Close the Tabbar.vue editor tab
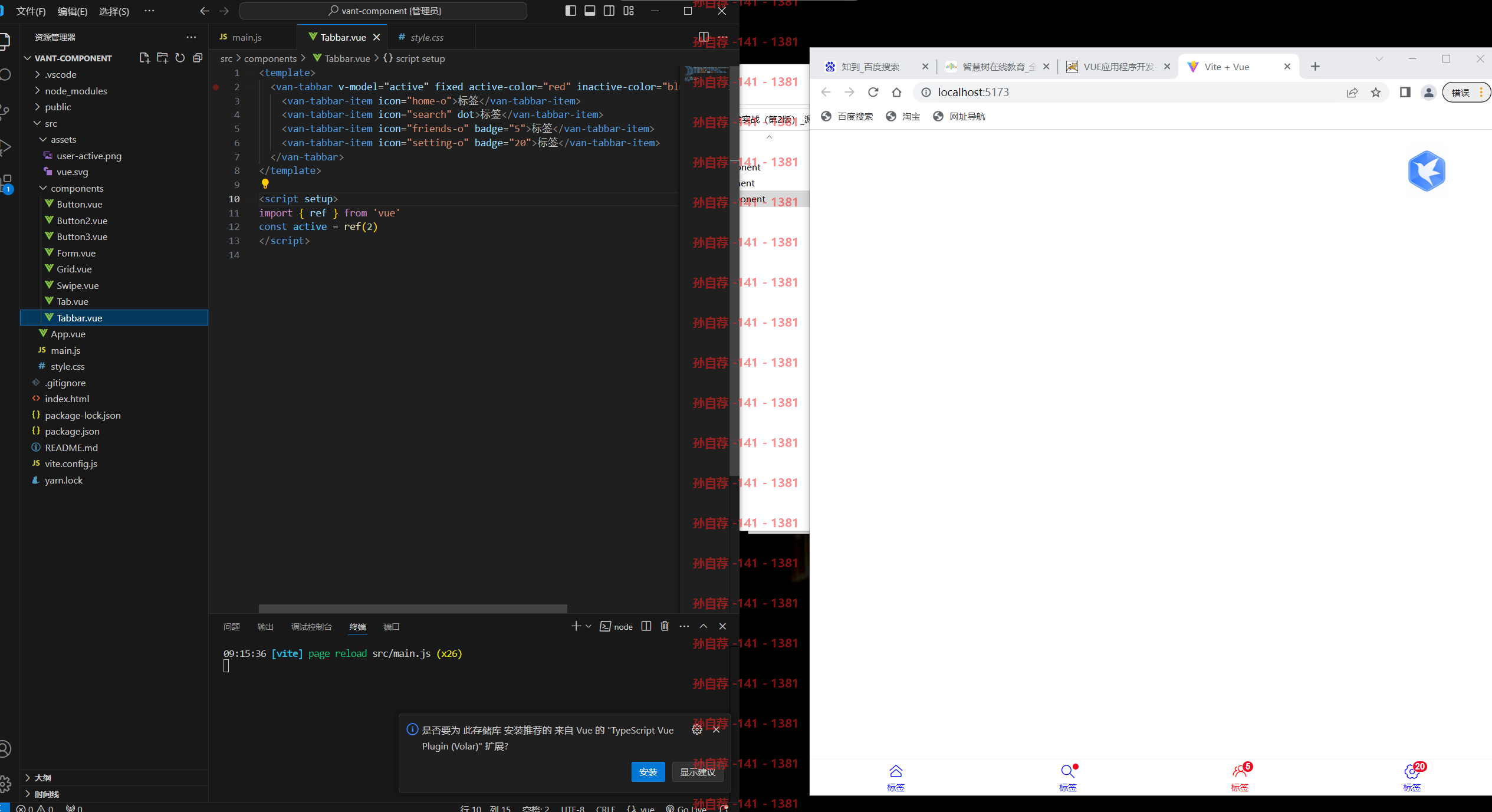This screenshot has height=812, width=1492. tap(376, 37)
